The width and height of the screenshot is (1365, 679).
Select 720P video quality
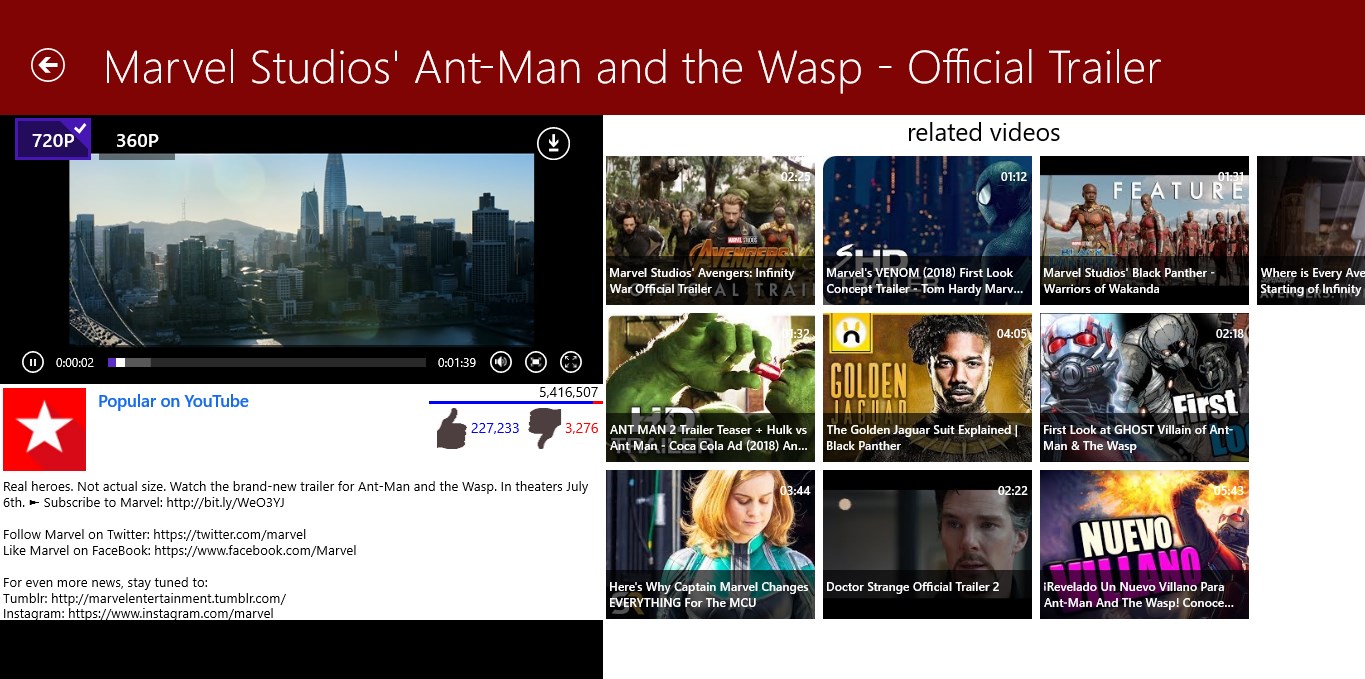tap(53, 140)
